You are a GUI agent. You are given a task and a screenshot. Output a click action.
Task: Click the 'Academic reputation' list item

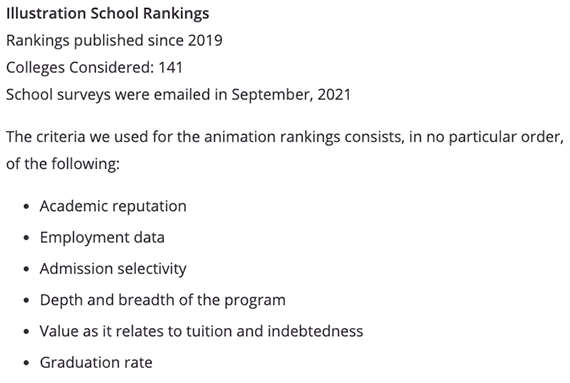(113, 206)
